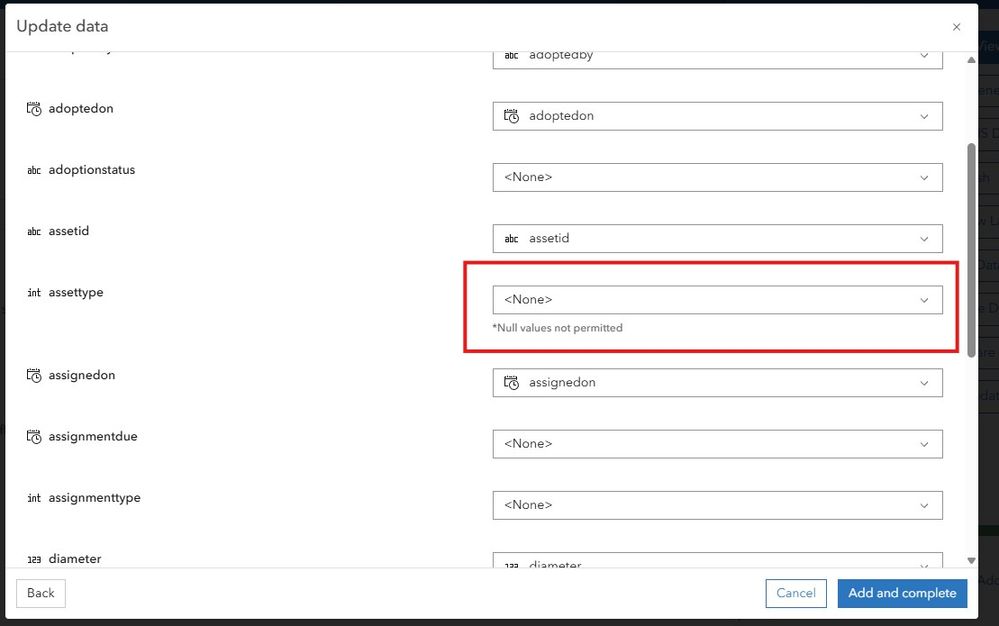The image size is (999, 626).
Task: Click the date icon beside adoptedon field label
Action: pos(34,109)
